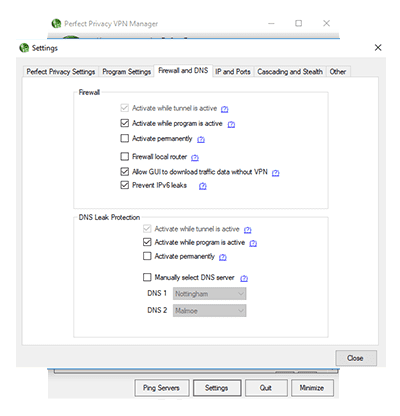Select the Firewall and DNS tab
The width and height of the screenshot is (400, 416).
coord(183,71)
